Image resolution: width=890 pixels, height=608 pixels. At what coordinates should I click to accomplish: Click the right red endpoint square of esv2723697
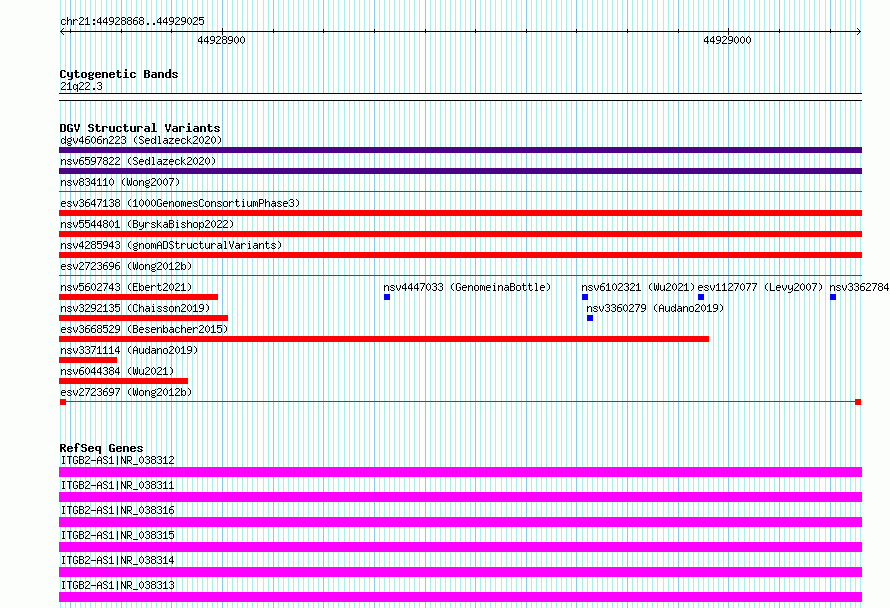(858, 402)
